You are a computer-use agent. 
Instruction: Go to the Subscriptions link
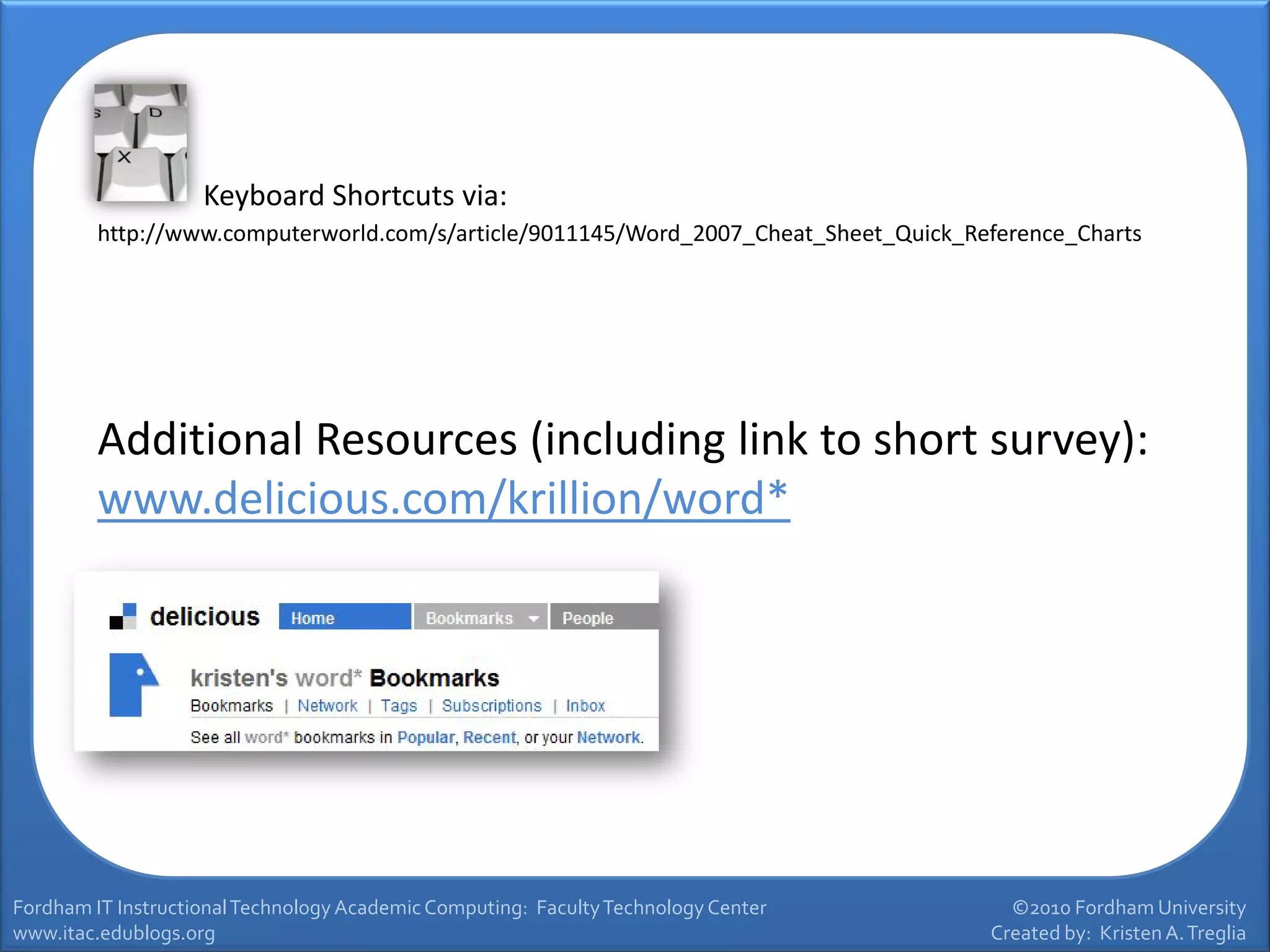tap(492, 706)
